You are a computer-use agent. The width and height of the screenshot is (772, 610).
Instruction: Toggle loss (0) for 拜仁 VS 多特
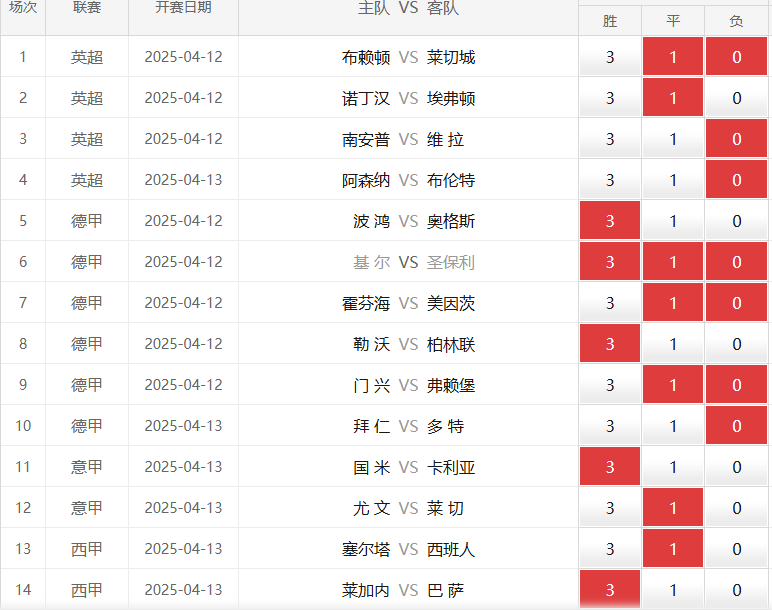coord(736,425)
